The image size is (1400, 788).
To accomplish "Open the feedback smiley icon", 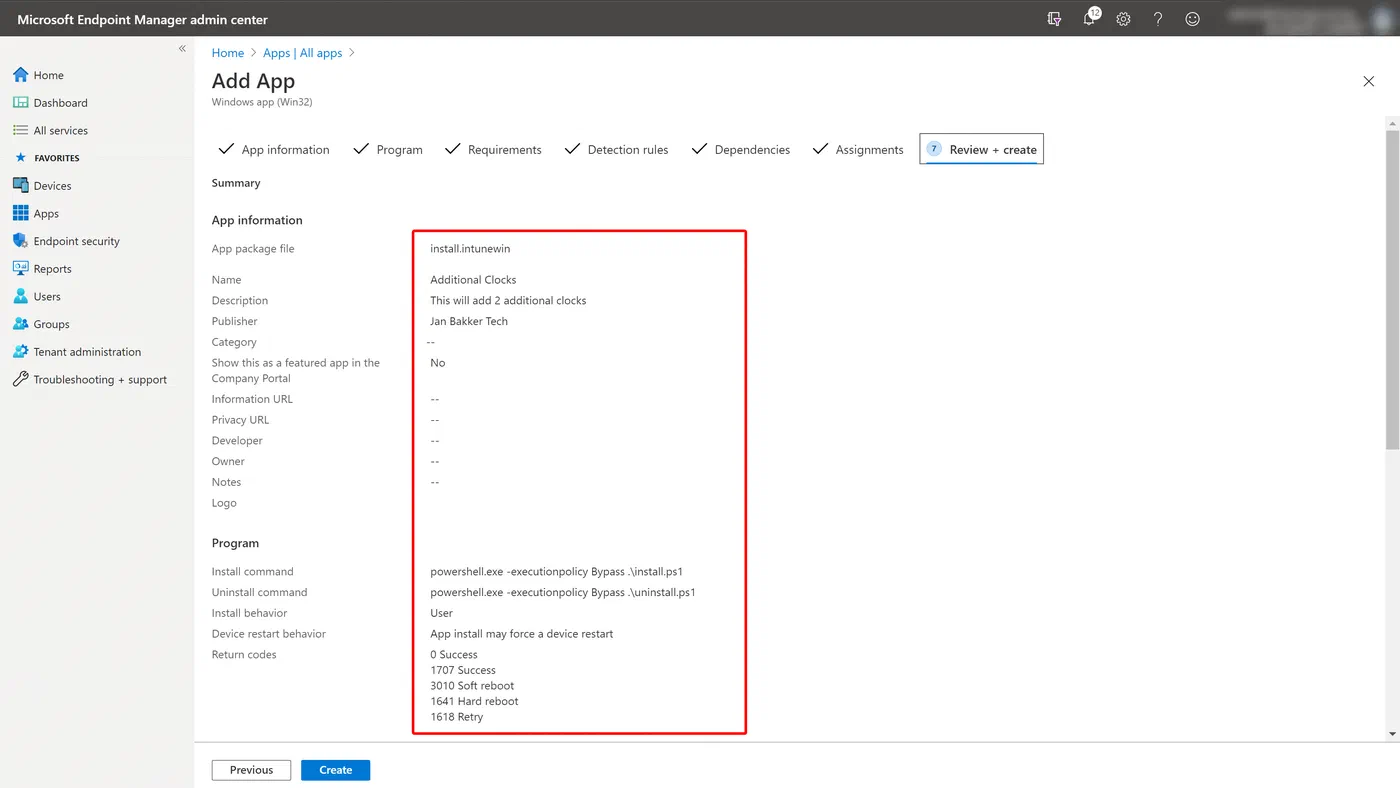I will pyautogui.click(x=1192, y=19).
